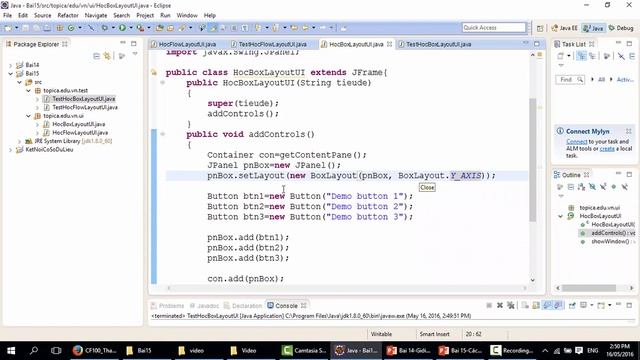Image resolution: width=640 pixels, height=360 pixels.
Task: Click Remove Launch icon in Console toolbar
Action: [x=500, y=305]
